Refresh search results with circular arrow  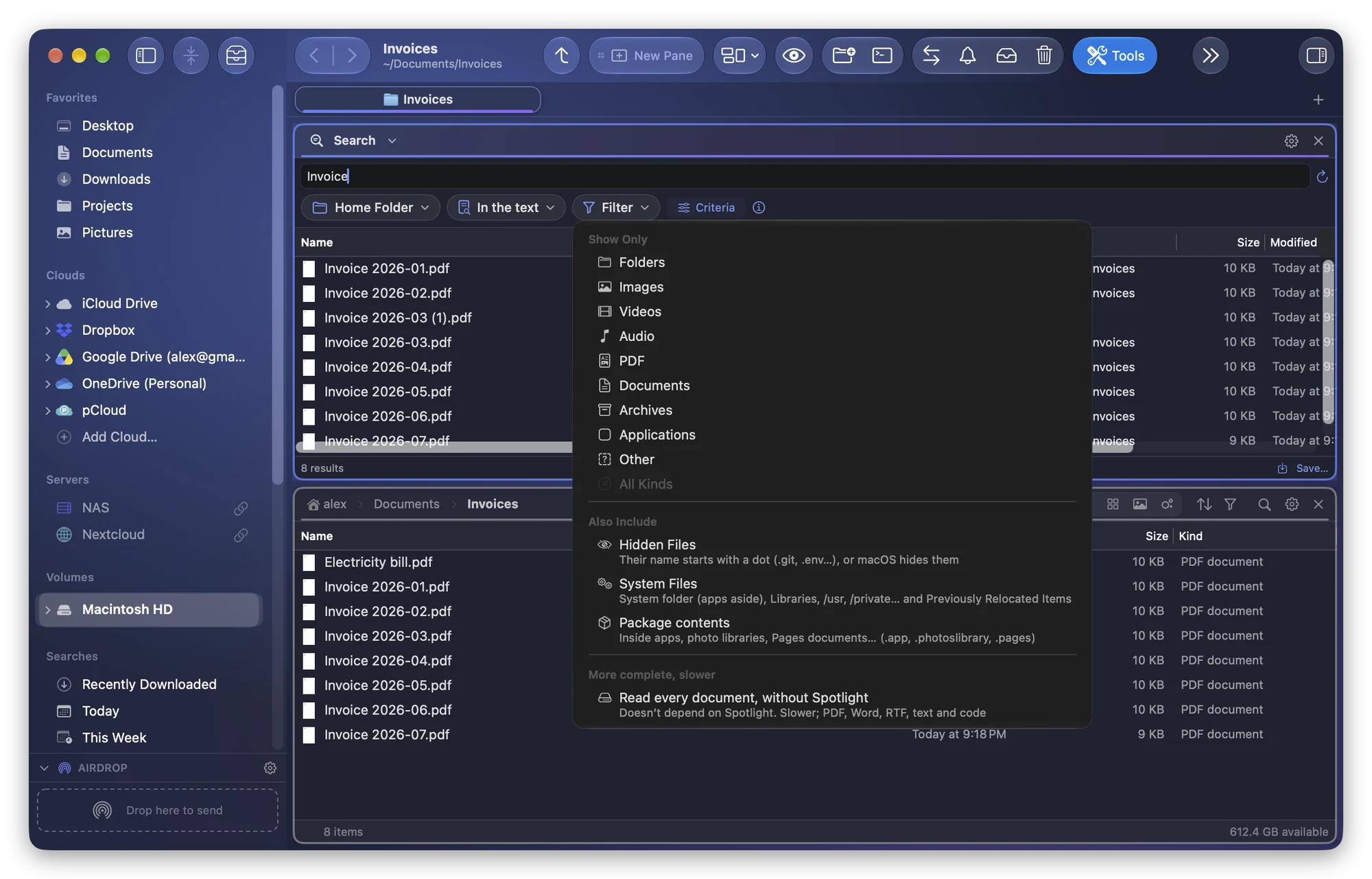pos(1322,177)
